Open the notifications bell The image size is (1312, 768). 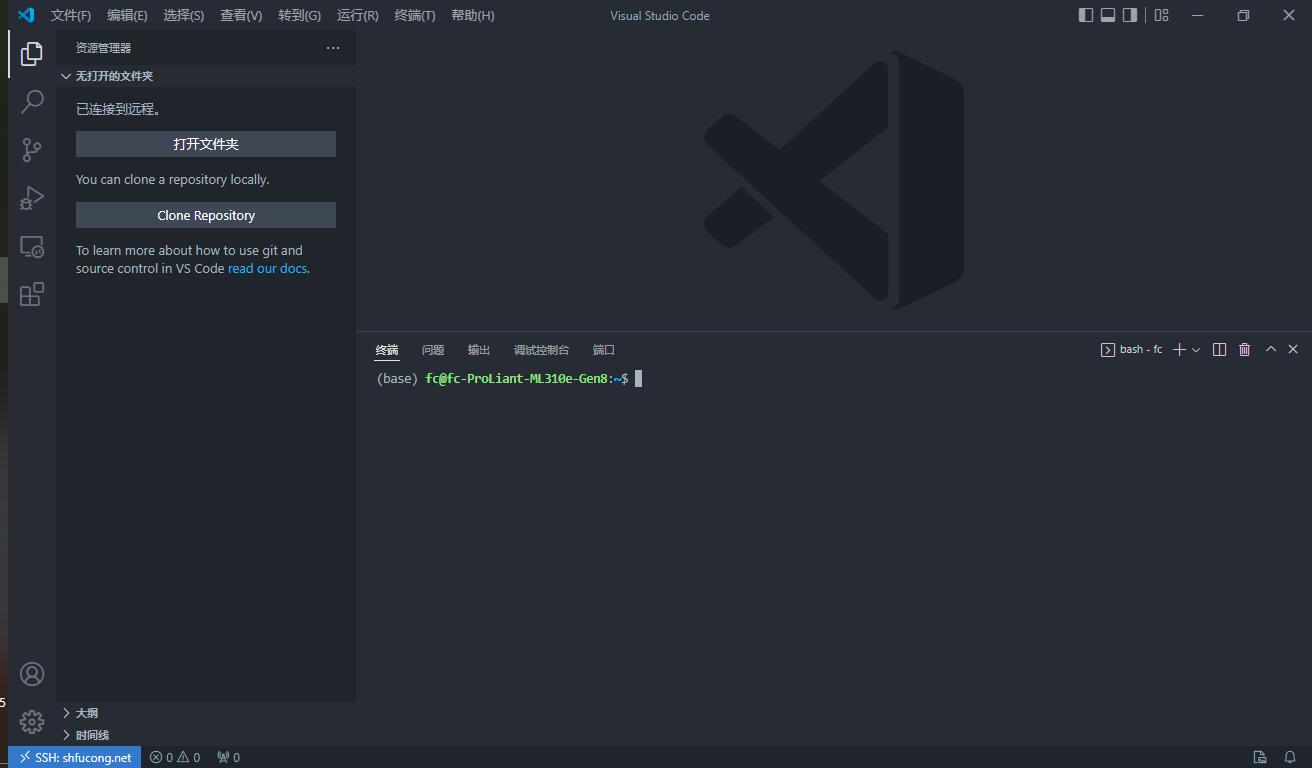pos(1291,757)
